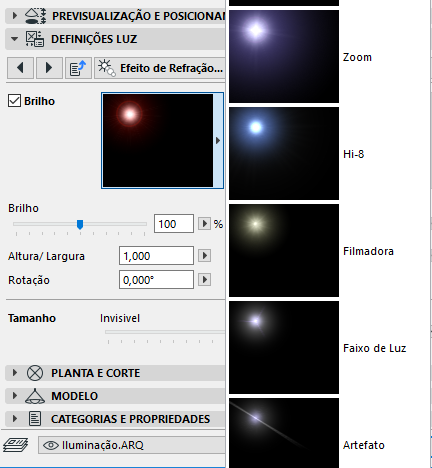This screenshot has height=468, width=432.
Task: Open the arrow next to Brilho percentage
Action: 204,223
